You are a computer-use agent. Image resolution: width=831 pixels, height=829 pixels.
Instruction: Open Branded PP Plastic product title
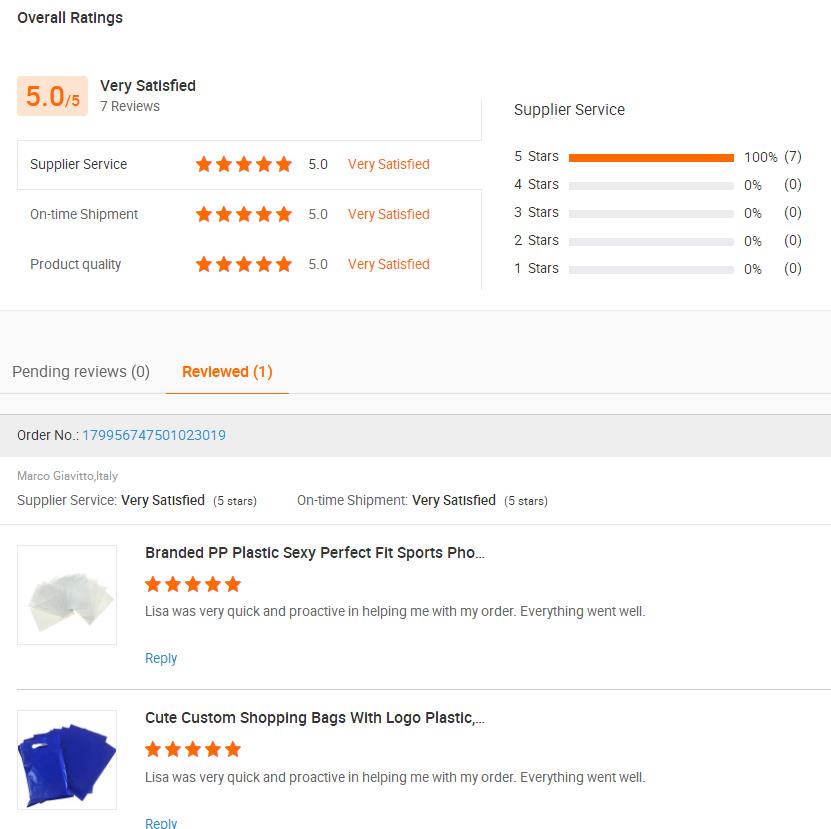point(315,553)
